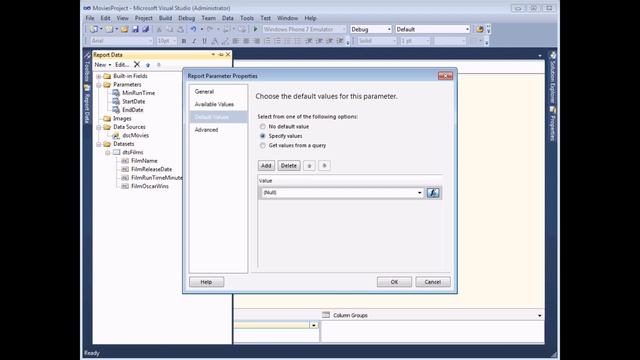640x360 pixels.
Task: Click the Add button
Action: (266, 166)
